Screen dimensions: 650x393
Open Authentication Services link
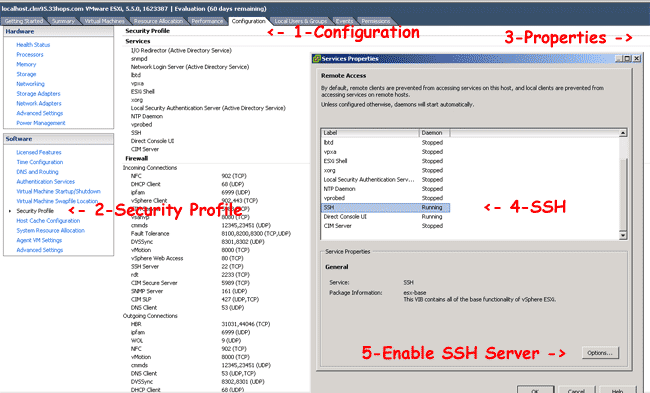46,182
